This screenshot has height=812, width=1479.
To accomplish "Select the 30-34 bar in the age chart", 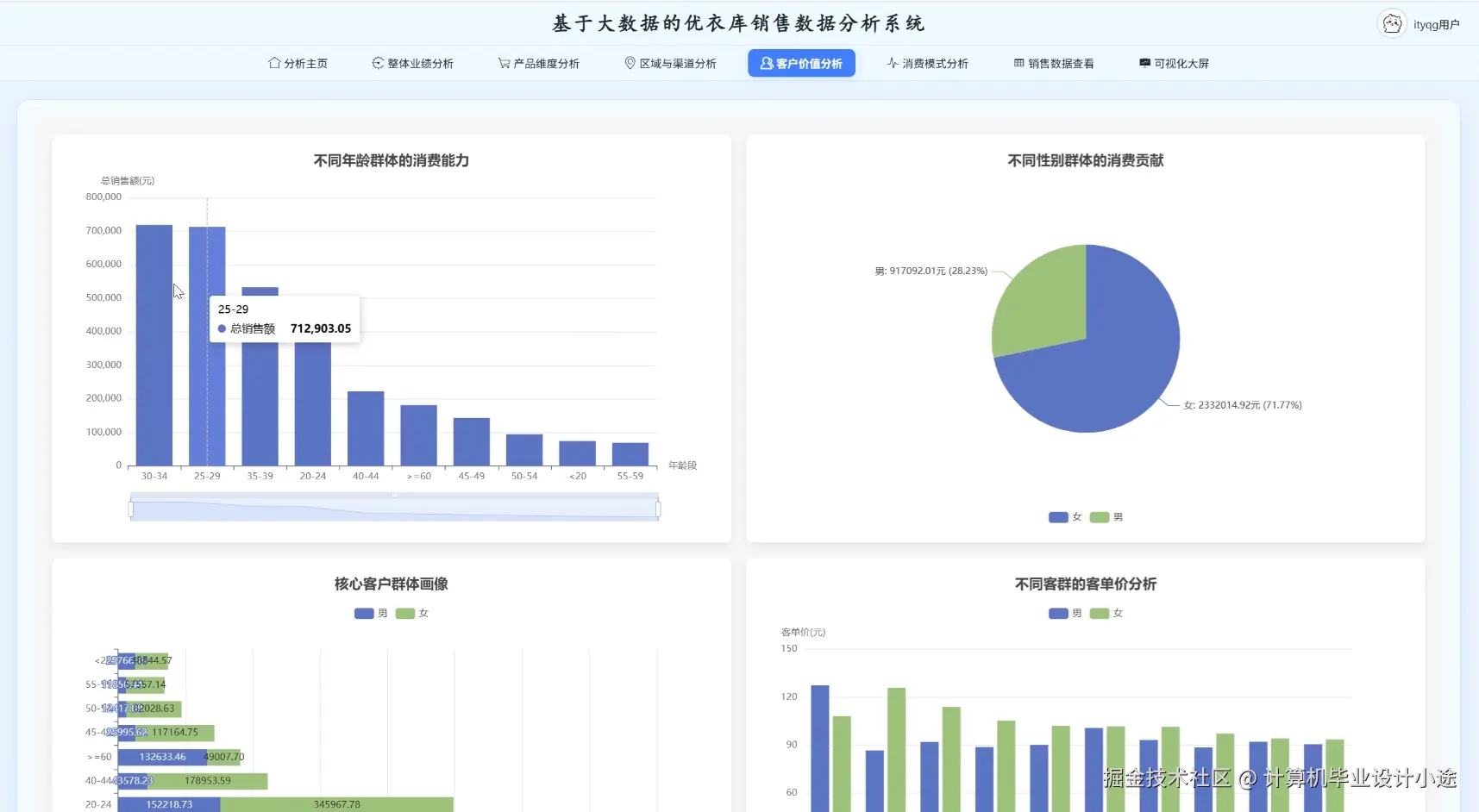I will click(154, 345).
